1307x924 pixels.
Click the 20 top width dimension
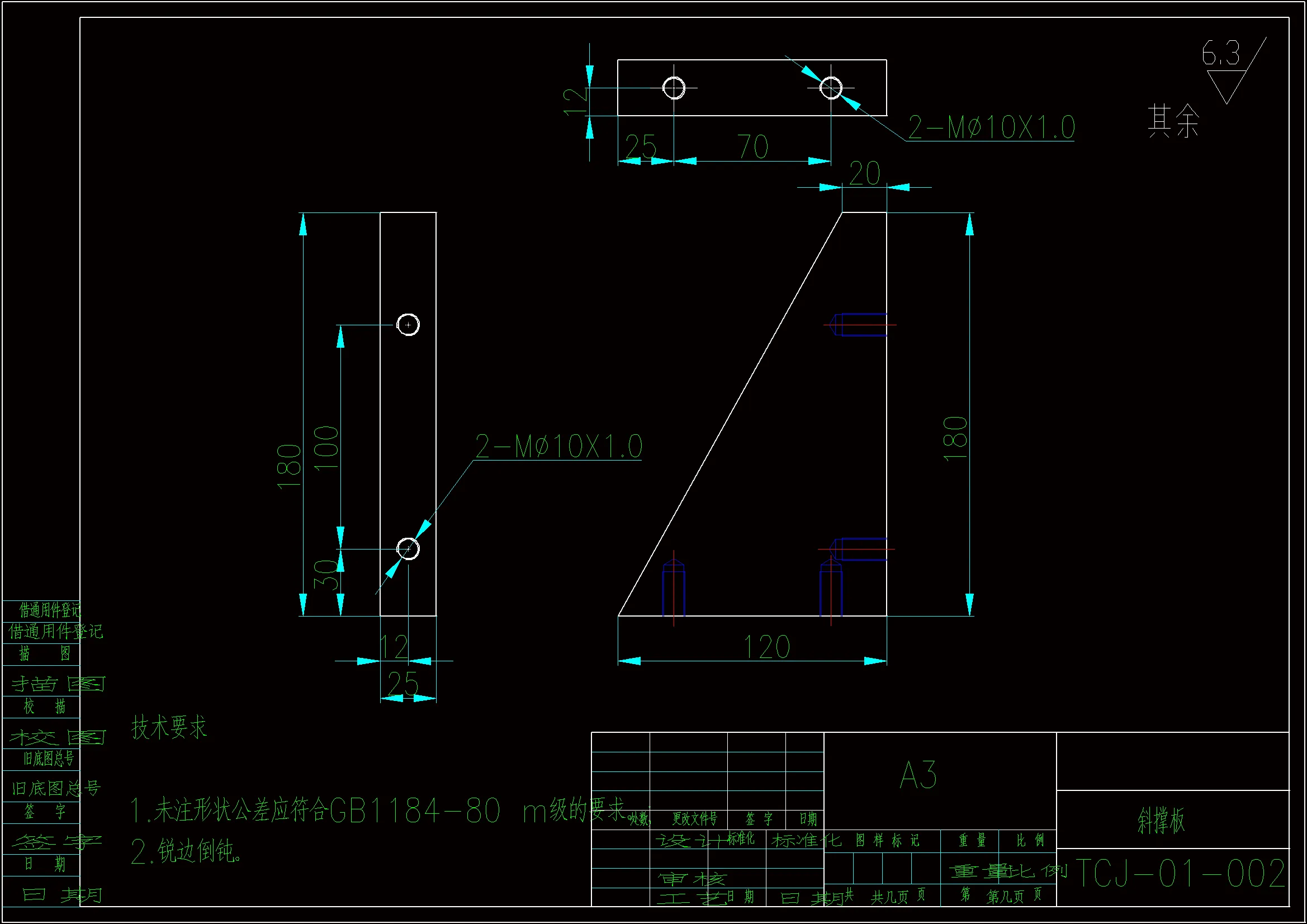point(864,174)
